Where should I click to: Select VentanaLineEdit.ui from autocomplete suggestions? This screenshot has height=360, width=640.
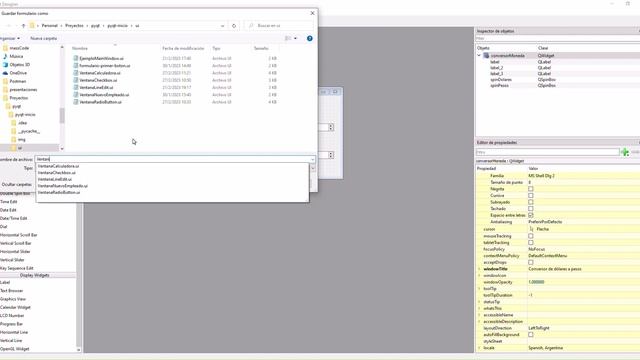click(x=55, y=179)
